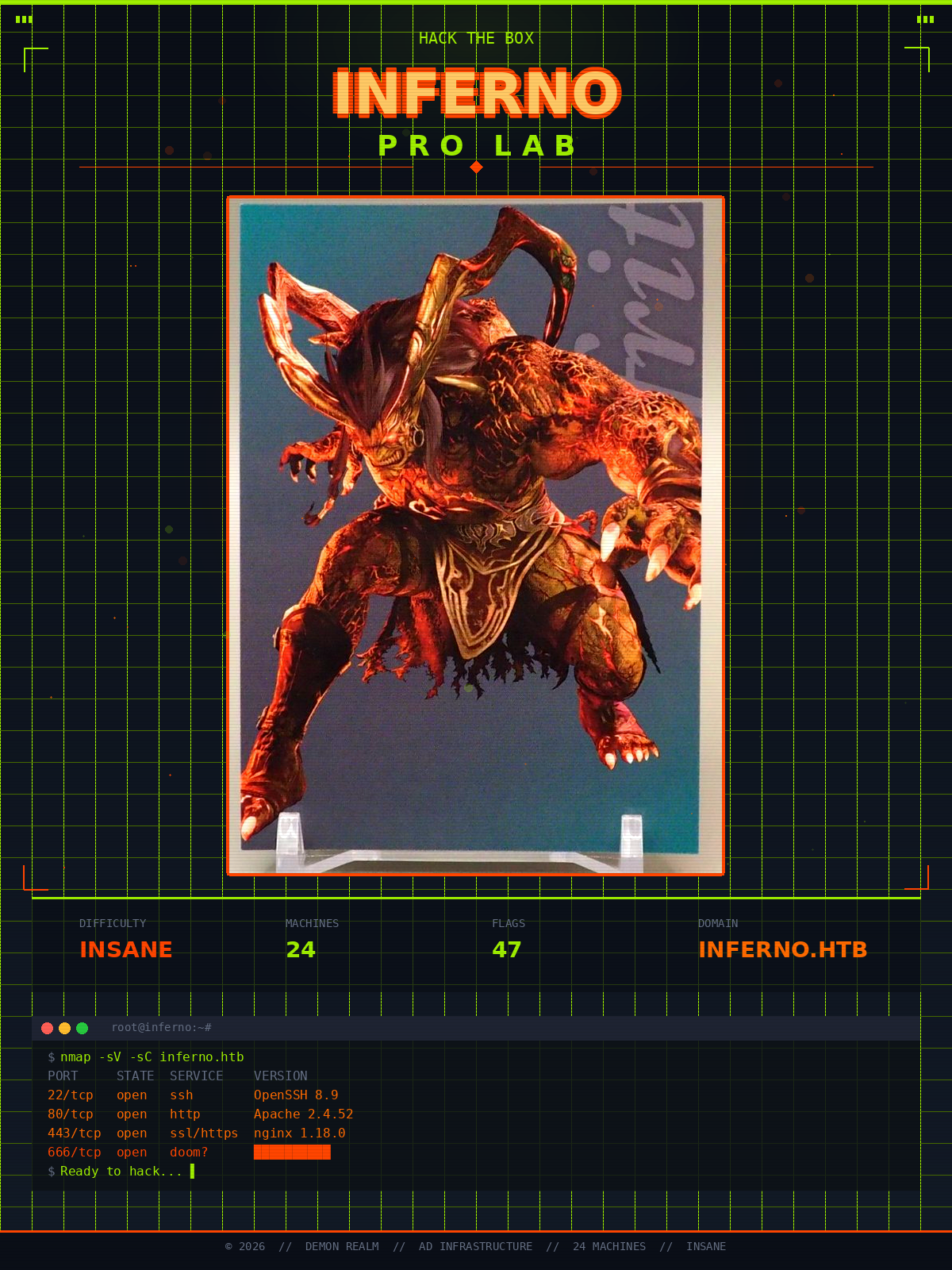Image resolution: width=952 pixels, height=1270 pixels.
Task: Click the PORT column header
Action: pos(63,1076)
